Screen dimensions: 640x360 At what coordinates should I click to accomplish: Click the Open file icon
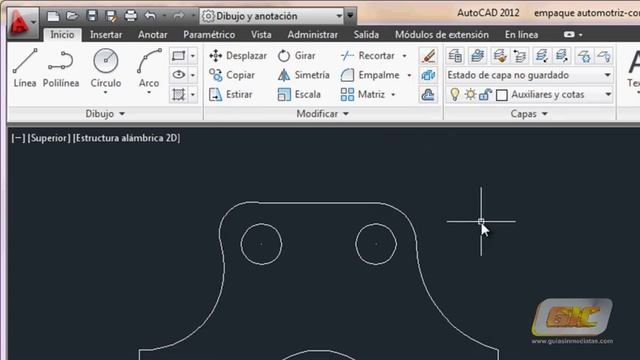coord(72,16)
